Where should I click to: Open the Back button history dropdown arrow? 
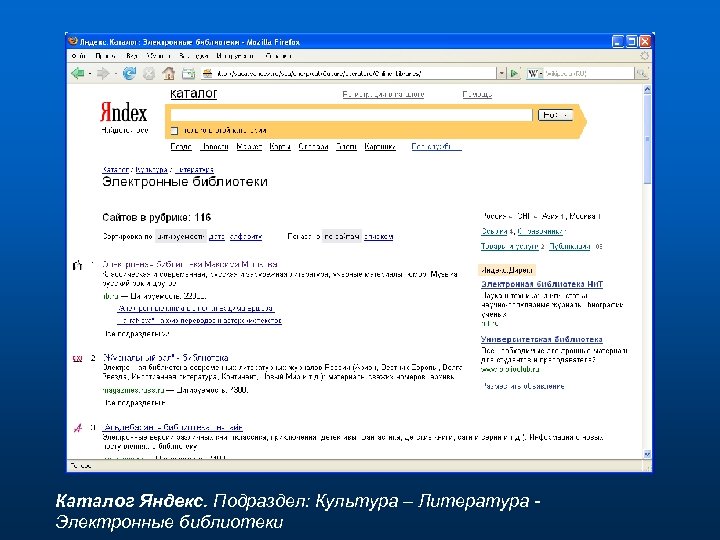coord(90,73)
